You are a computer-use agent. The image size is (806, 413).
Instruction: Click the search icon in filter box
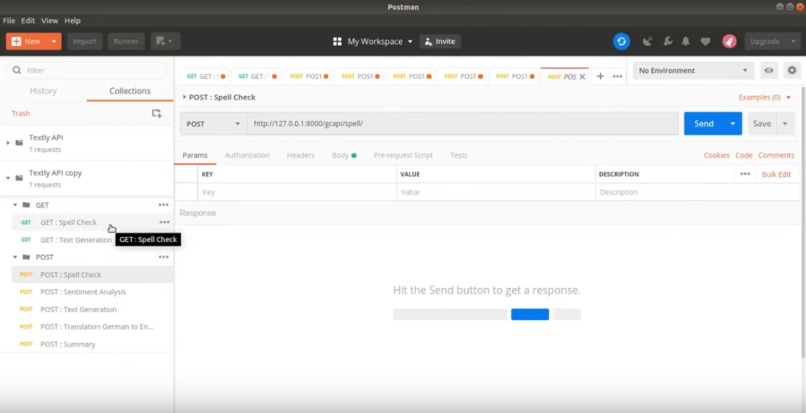(x=17, y=70)
